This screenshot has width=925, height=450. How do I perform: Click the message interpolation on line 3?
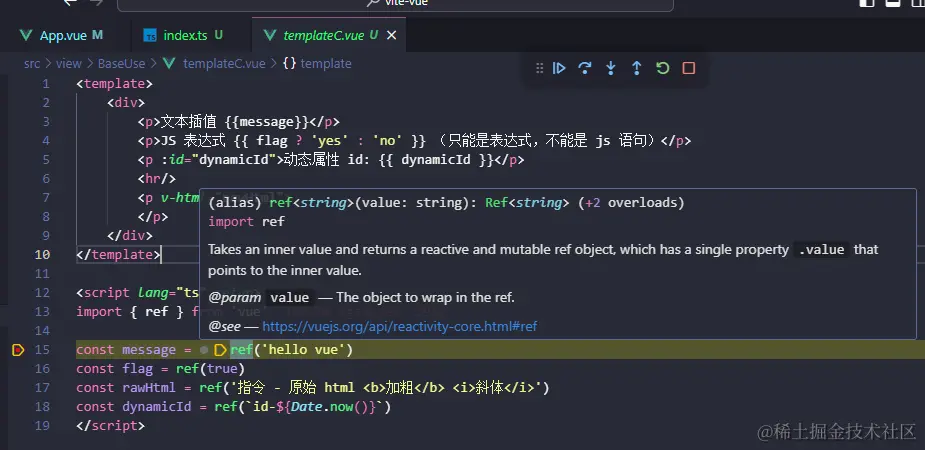click(267, 122)
